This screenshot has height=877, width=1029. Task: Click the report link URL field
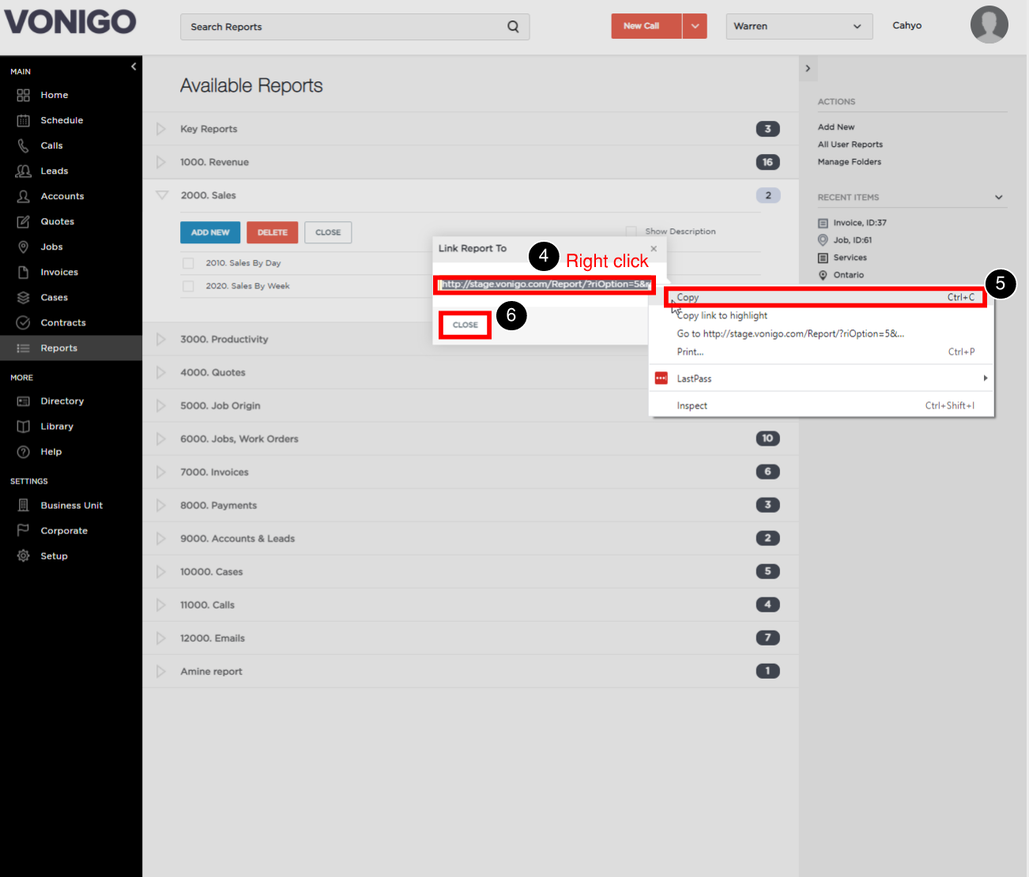coord(545,284)
